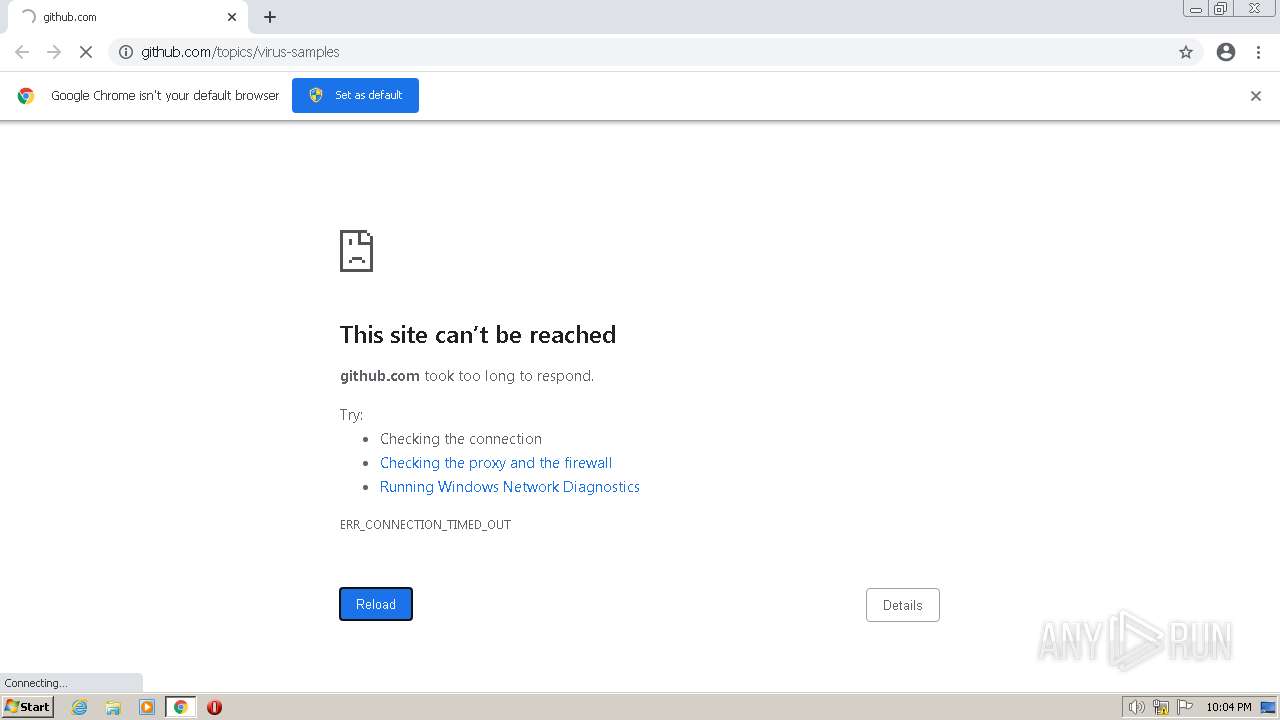Bookmark this page with the star icon

[x=1186, y=52]
